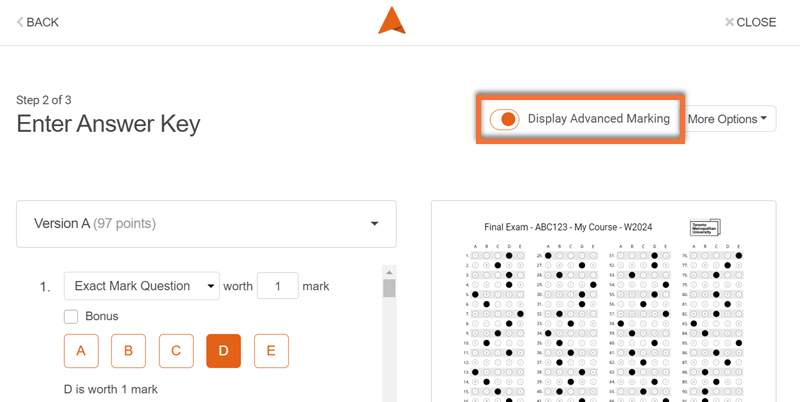Click the CLOSE text link

tap(756, 22)
